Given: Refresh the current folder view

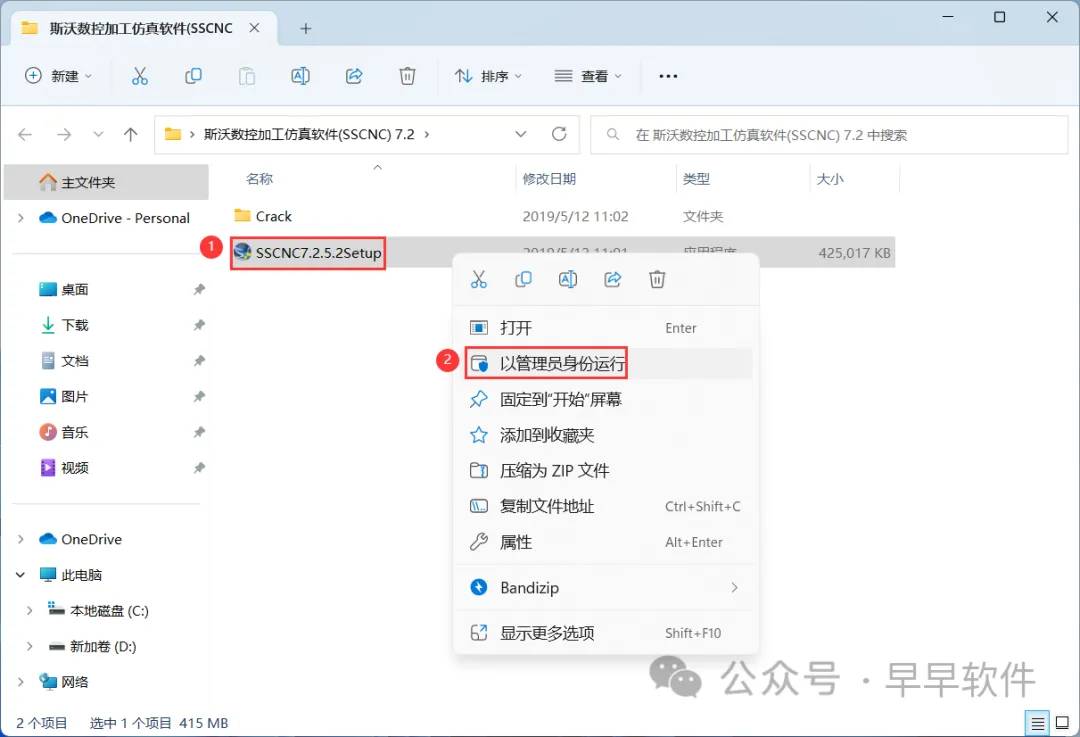Looking at the screenshot, I should point(559,134).
